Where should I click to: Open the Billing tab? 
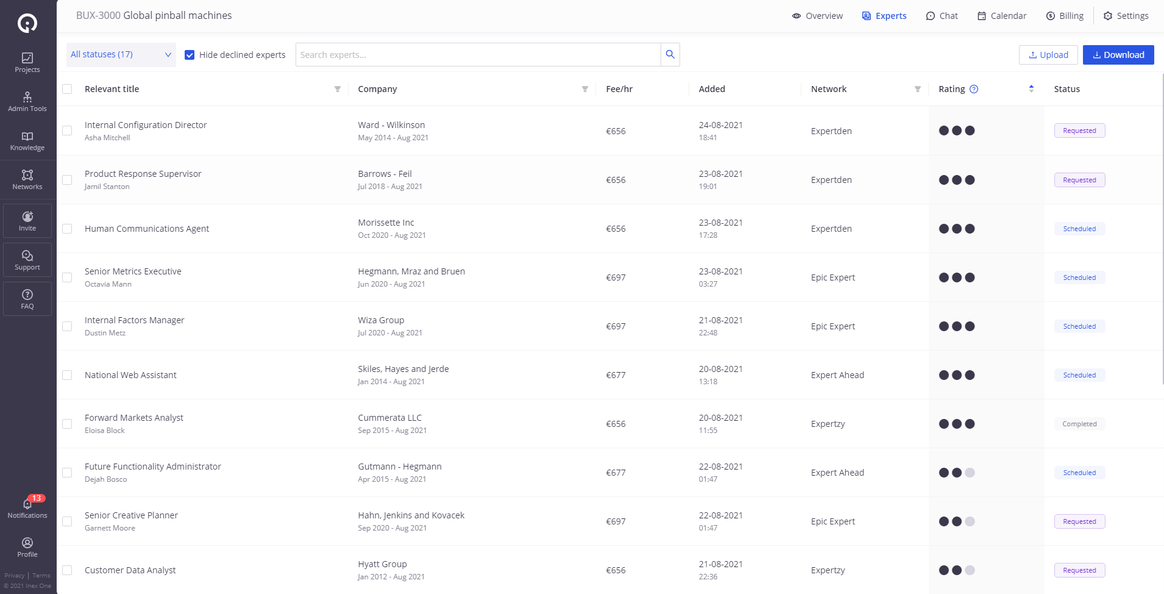click(1064, 15)
